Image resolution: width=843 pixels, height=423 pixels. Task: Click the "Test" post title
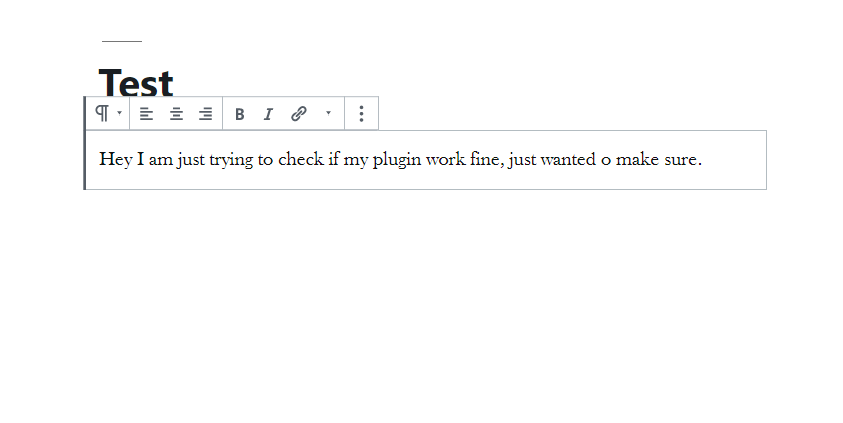(136, 82)
